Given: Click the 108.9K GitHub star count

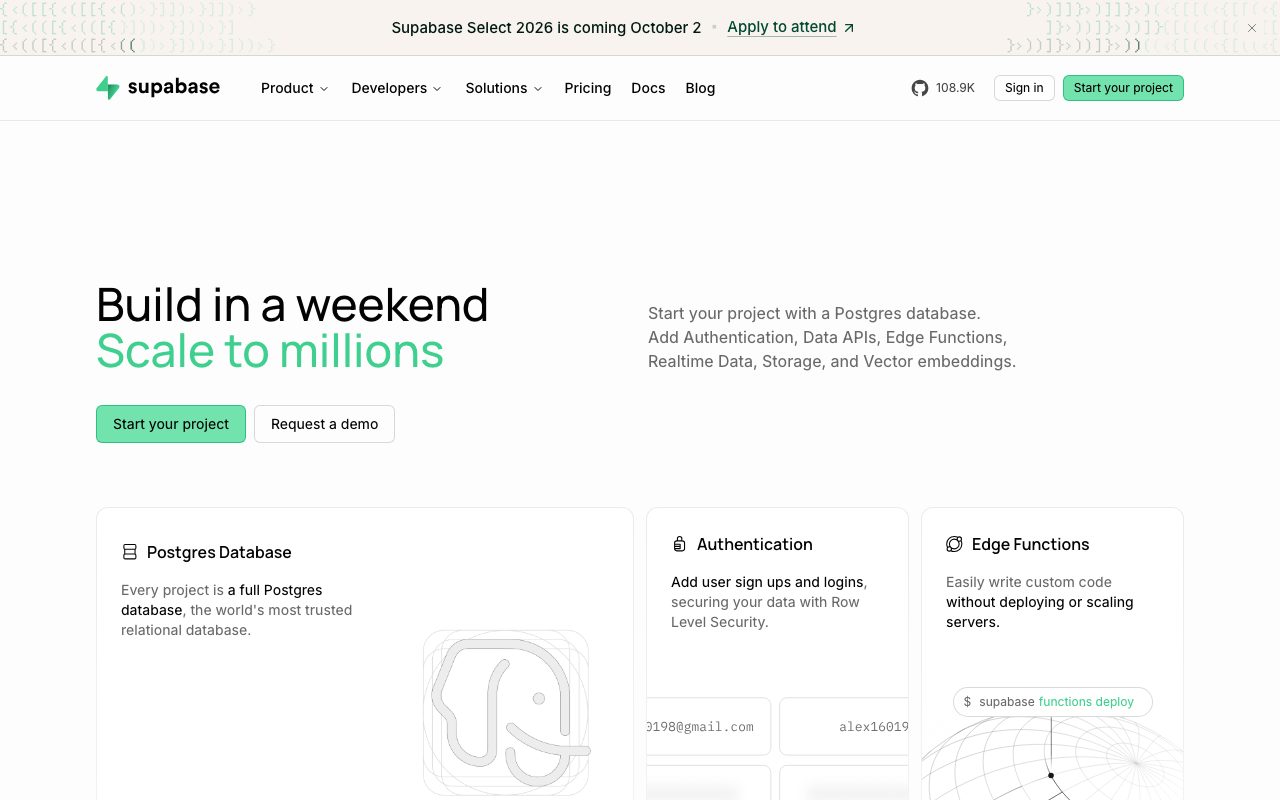Looking at the screenshot, I should tap(955, 88).
